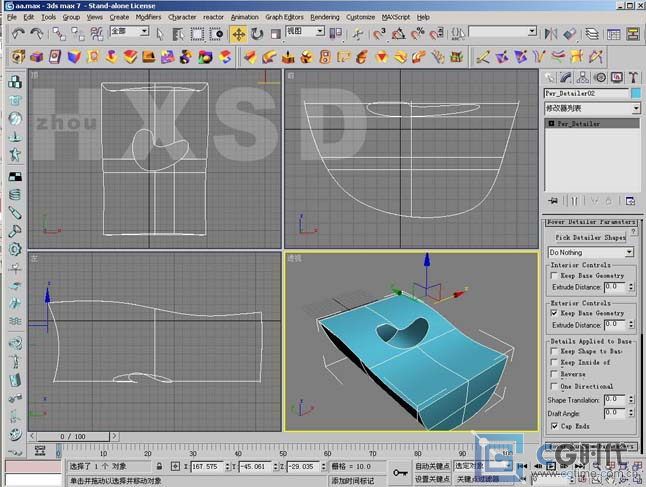Viewport: 646px width, 487px height.
Task: Open the Motion command panel tab
Action: point(600,77)
